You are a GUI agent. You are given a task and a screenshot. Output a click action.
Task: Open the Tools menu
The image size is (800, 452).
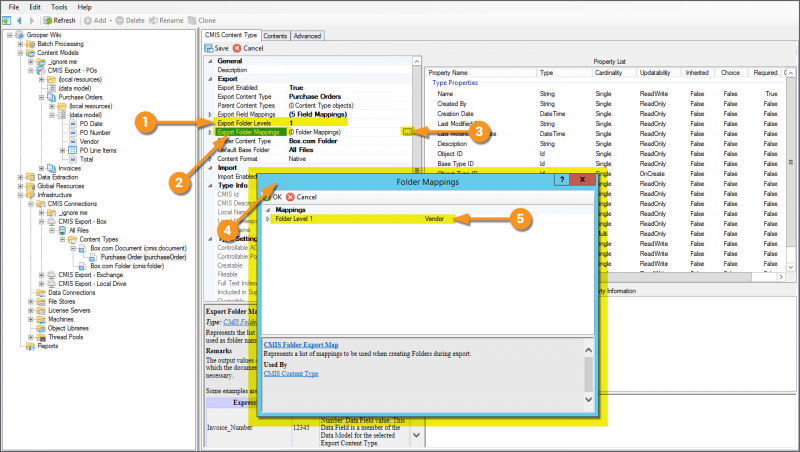click(59, 7)
